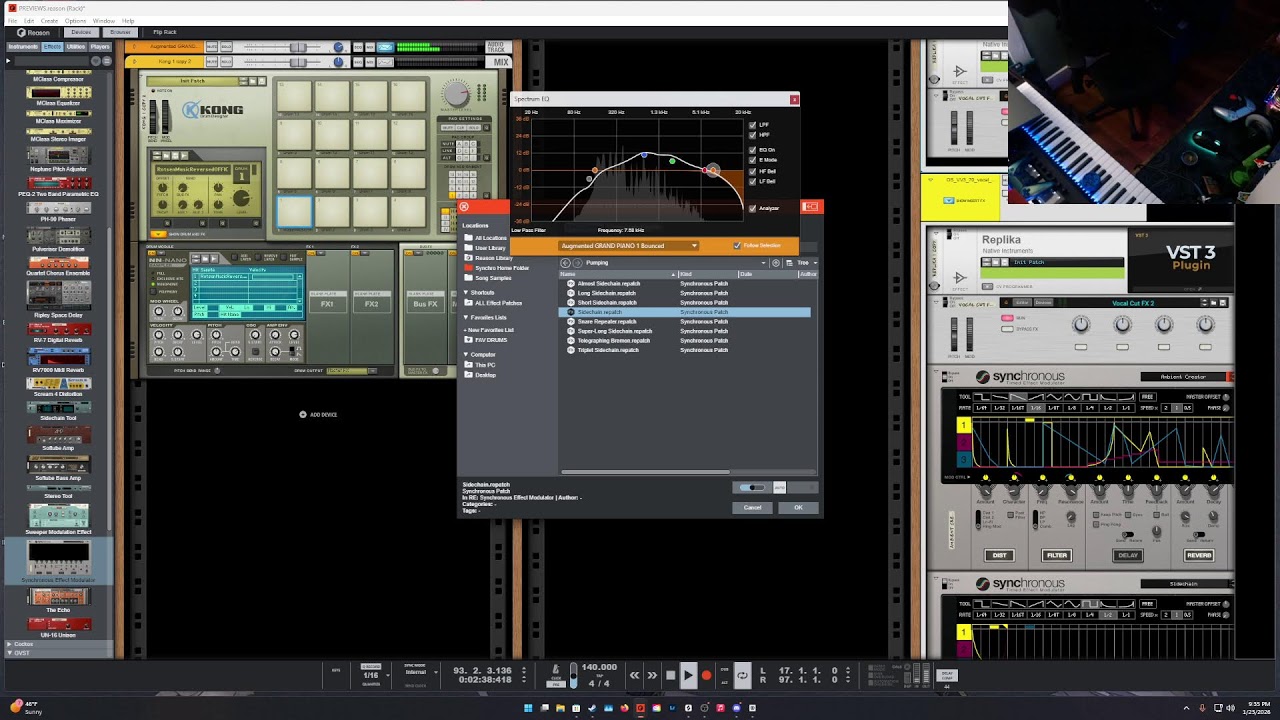
Task: Adjust Augmented GRAND channel level fader
Action: tap(298, 47)
